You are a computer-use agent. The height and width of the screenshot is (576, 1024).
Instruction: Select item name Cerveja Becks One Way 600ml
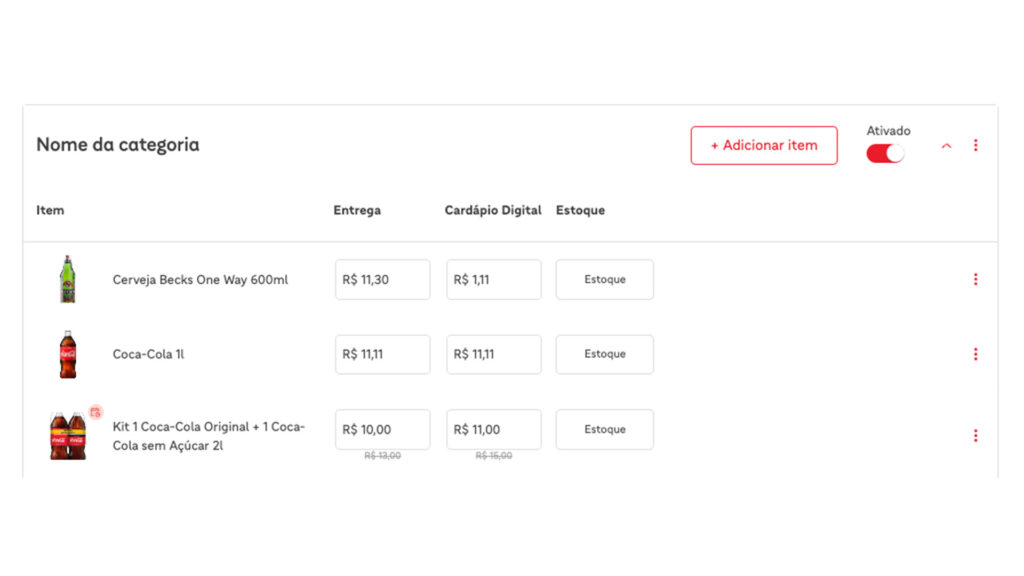tap(200, 280)
